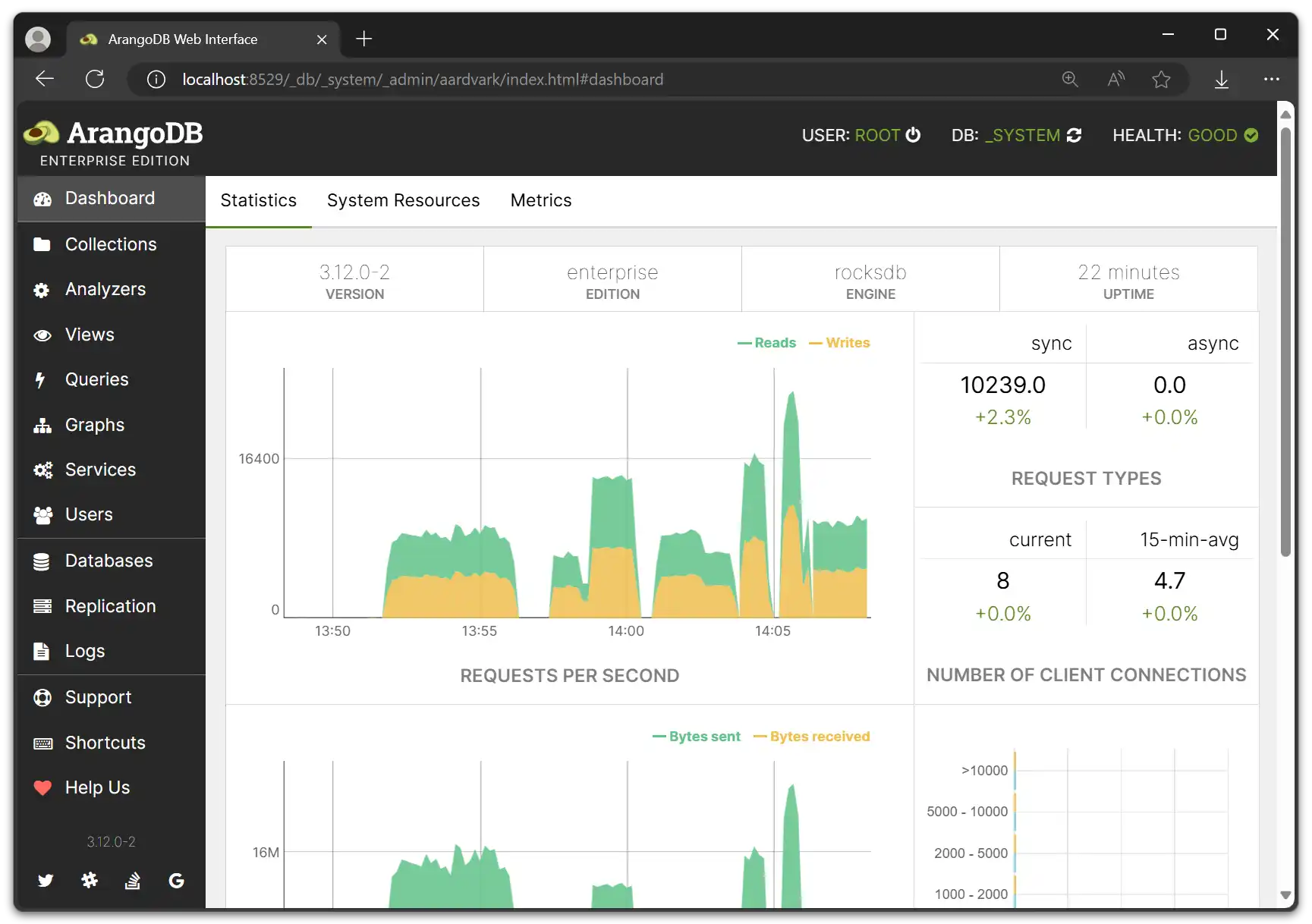1312x924 pixels.
Task: Switch to System Resources tab
Action: coord(404,200)
